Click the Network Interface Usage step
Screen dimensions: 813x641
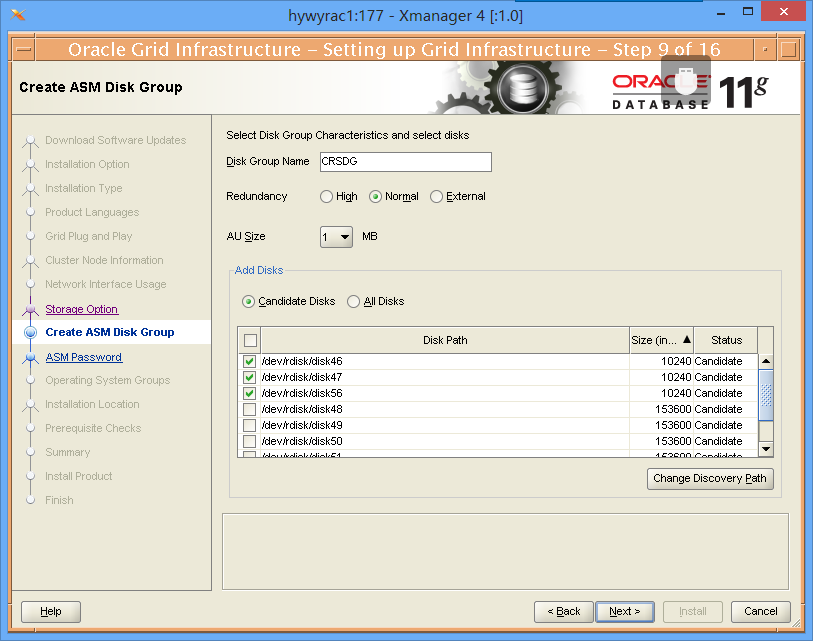[106, 284]
